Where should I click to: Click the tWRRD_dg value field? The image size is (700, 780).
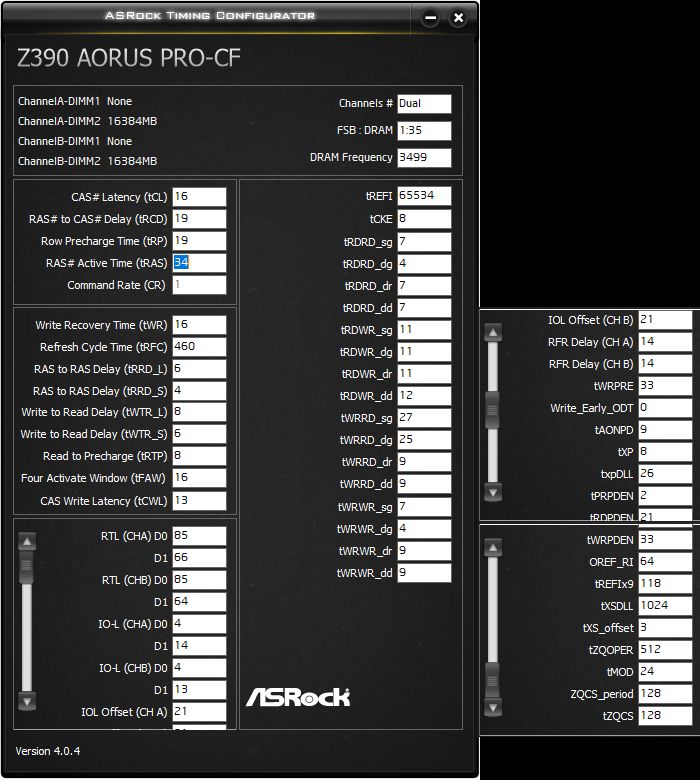[424, 440]
